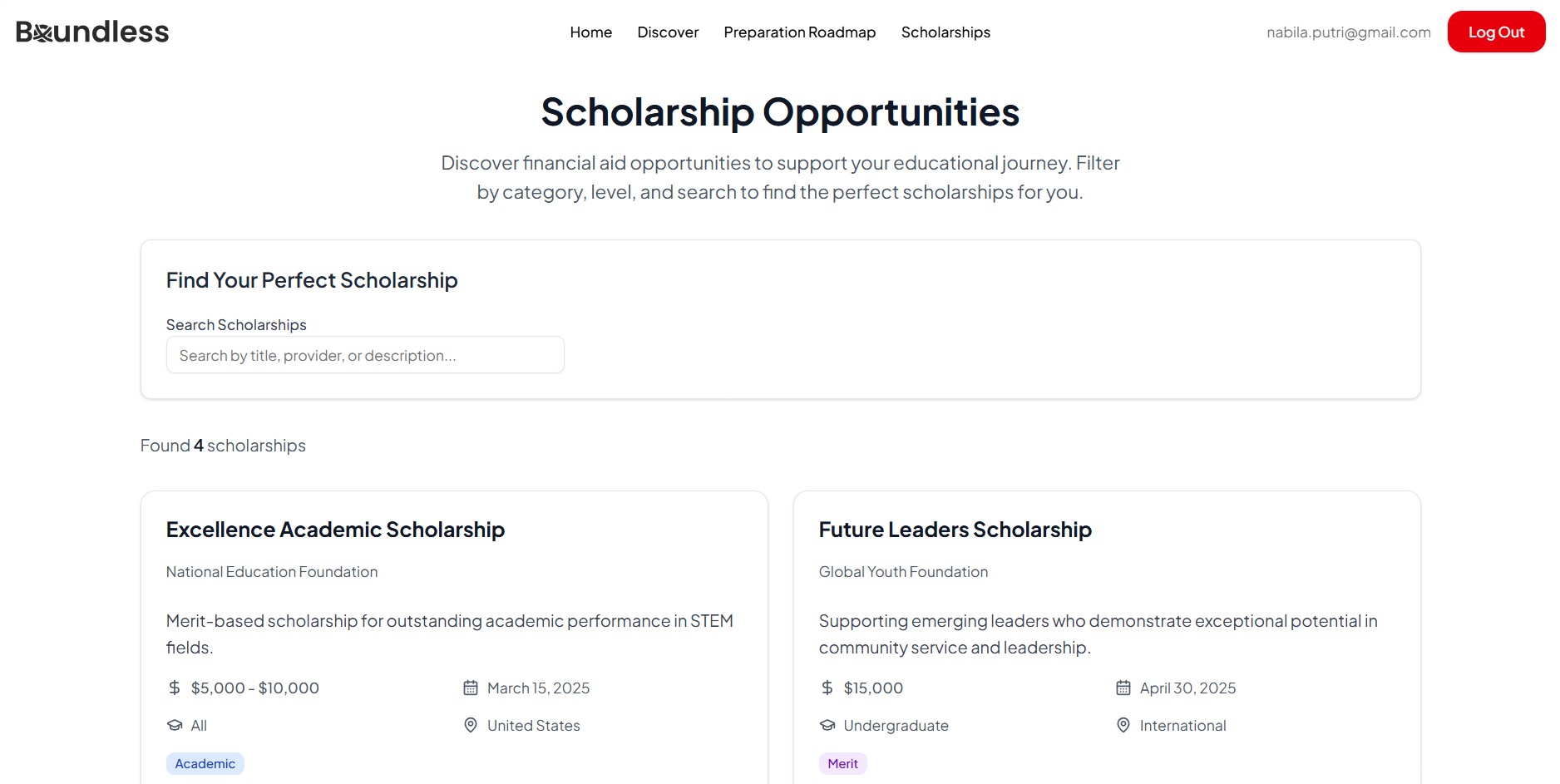Screen dimensions: 1560x784
Task: Click graduation cap icon beside Undergraduate
Action: [x=827, y=725]
